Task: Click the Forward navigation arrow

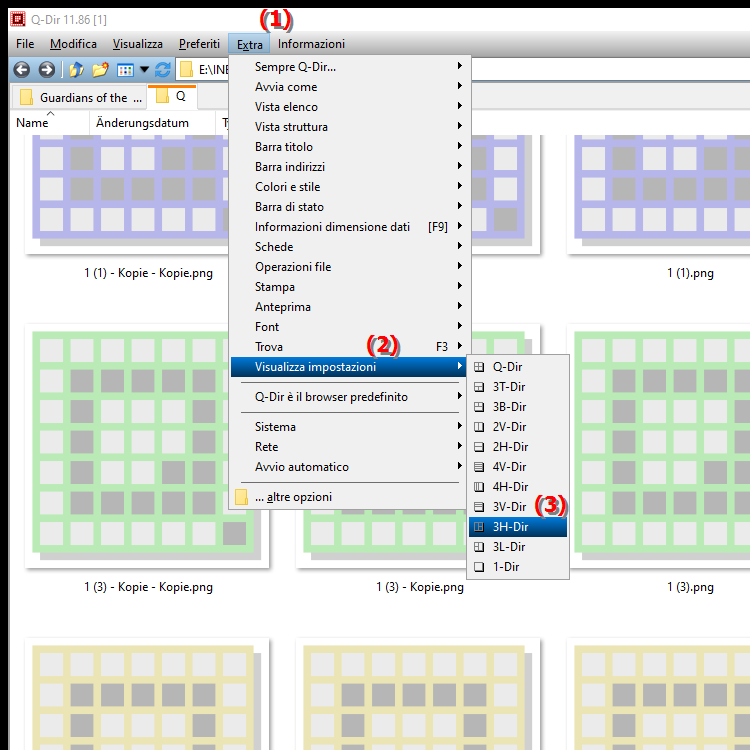Action: pyautogui.click(x=46, y=69)
